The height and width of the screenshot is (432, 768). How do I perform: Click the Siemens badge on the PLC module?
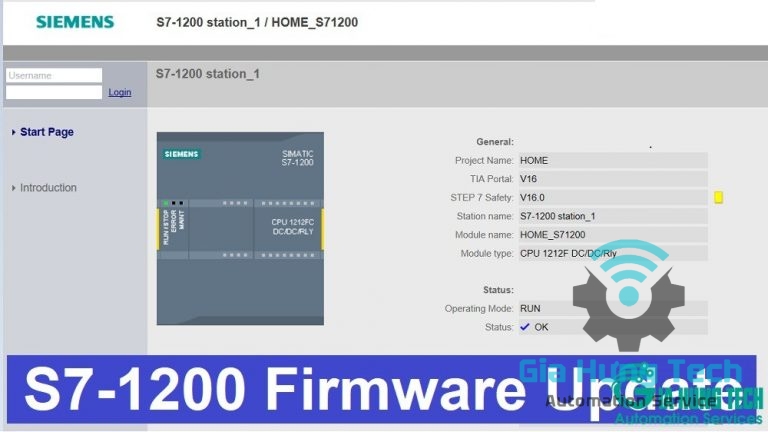point(182,154)
